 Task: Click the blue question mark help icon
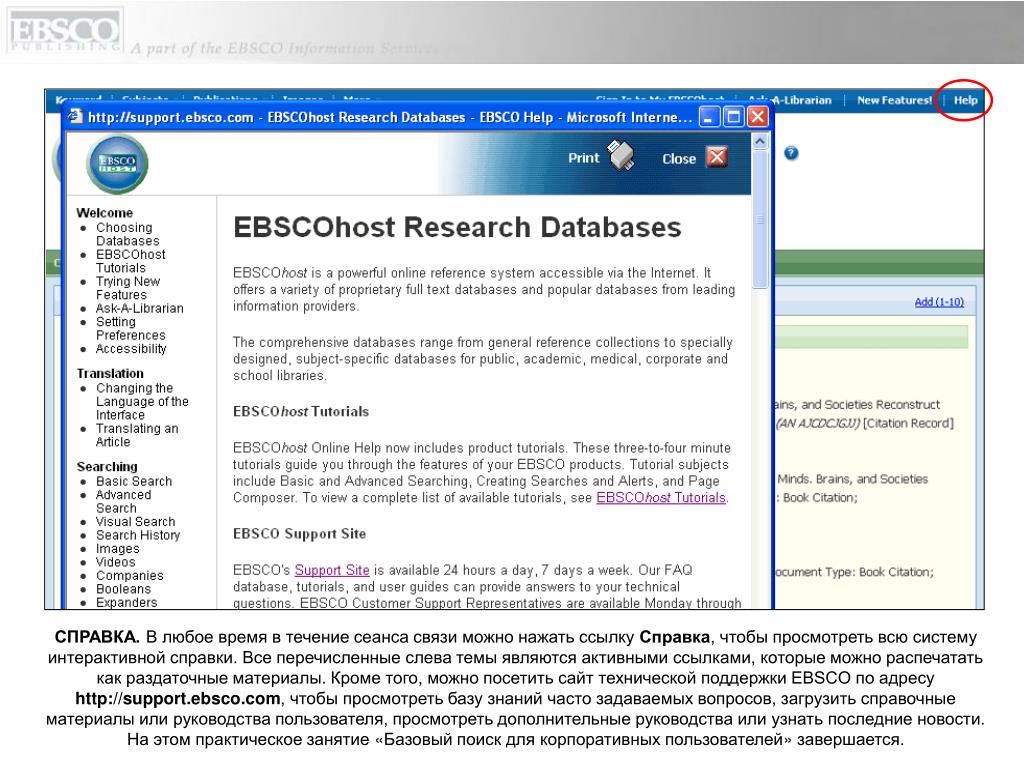(x=791, y=153)
